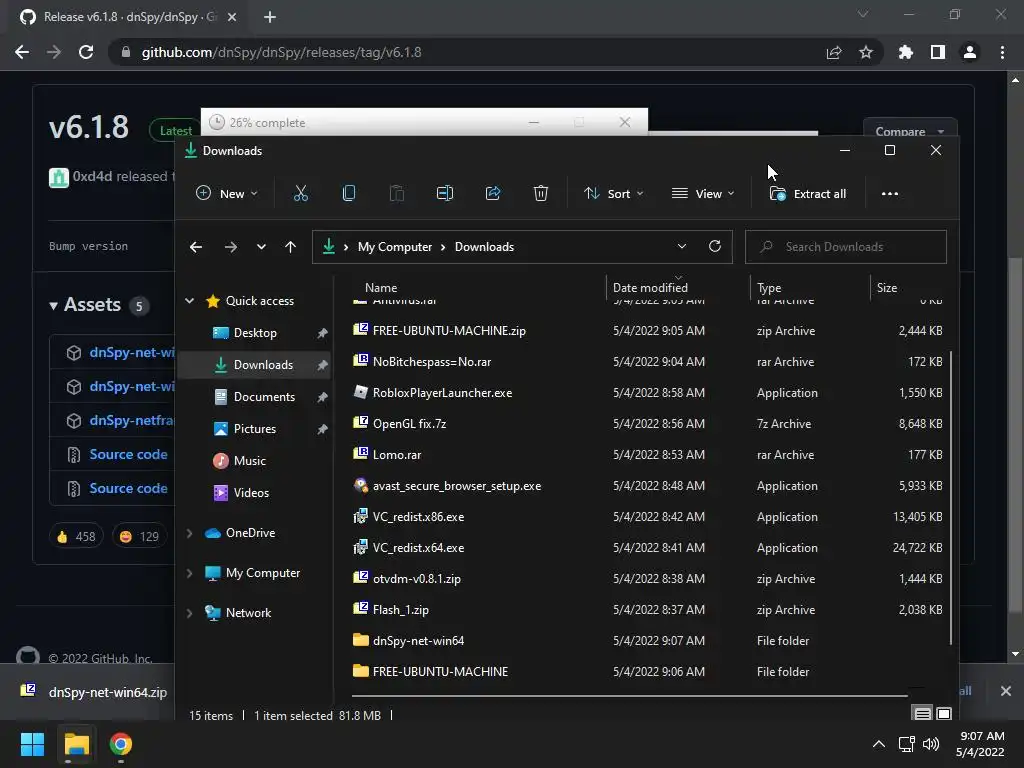Image resolution: width=1024 pixels, height=768 pixels.
Task: Open Windows Start menu
Action: coord(32,744)
